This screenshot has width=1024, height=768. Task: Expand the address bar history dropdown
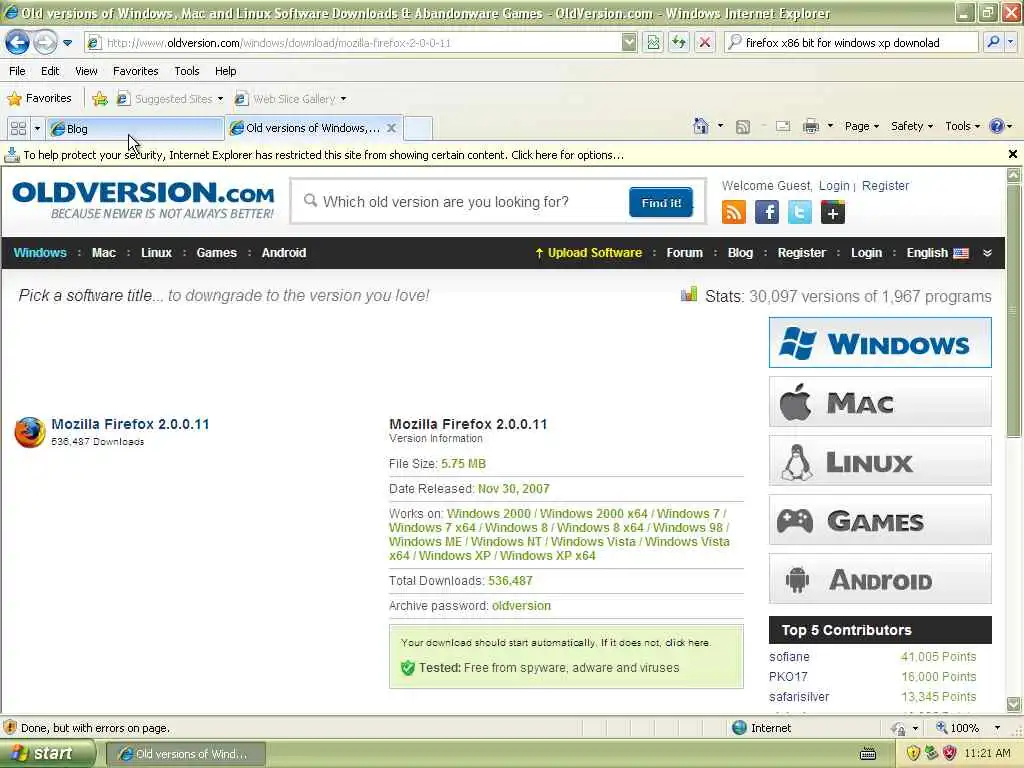pos(629,43)
